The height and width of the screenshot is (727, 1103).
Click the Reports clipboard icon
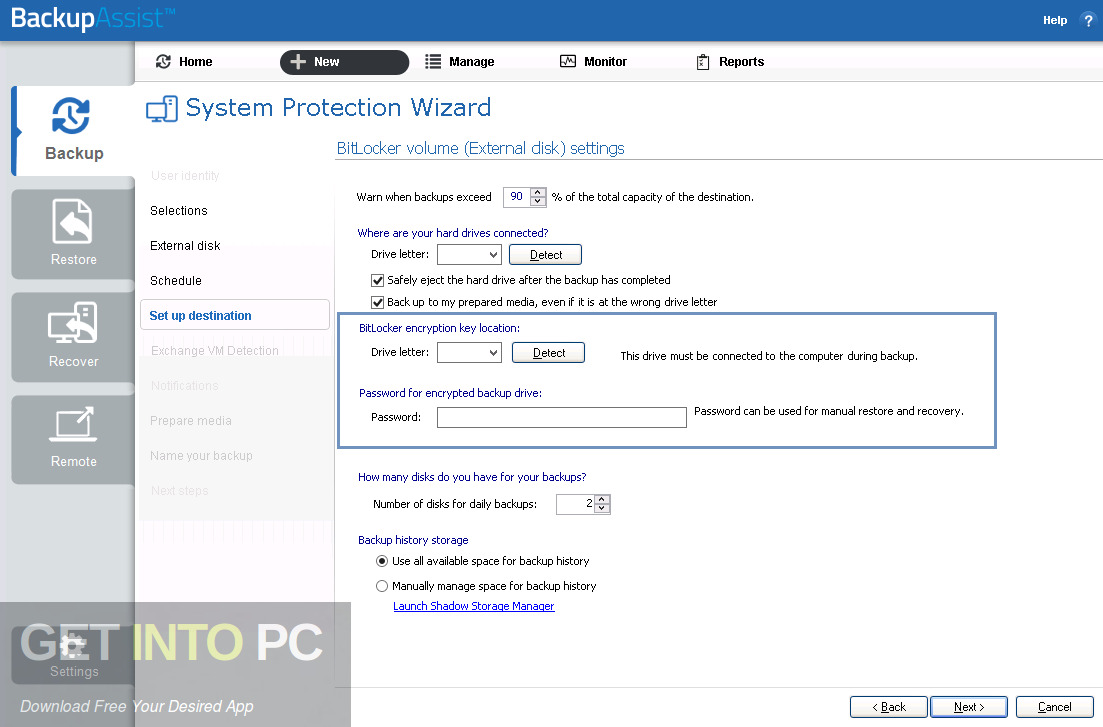pyautogui.click(x=703, y=62)
